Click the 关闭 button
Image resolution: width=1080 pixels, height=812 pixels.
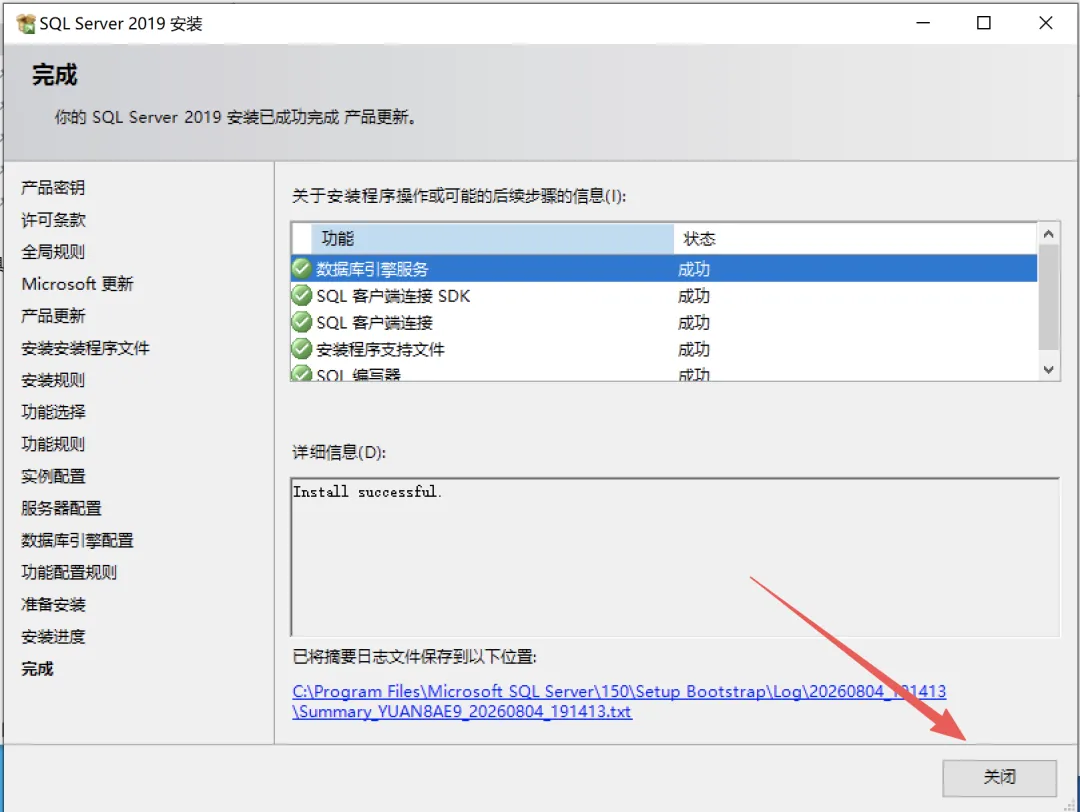click(999, 778)
